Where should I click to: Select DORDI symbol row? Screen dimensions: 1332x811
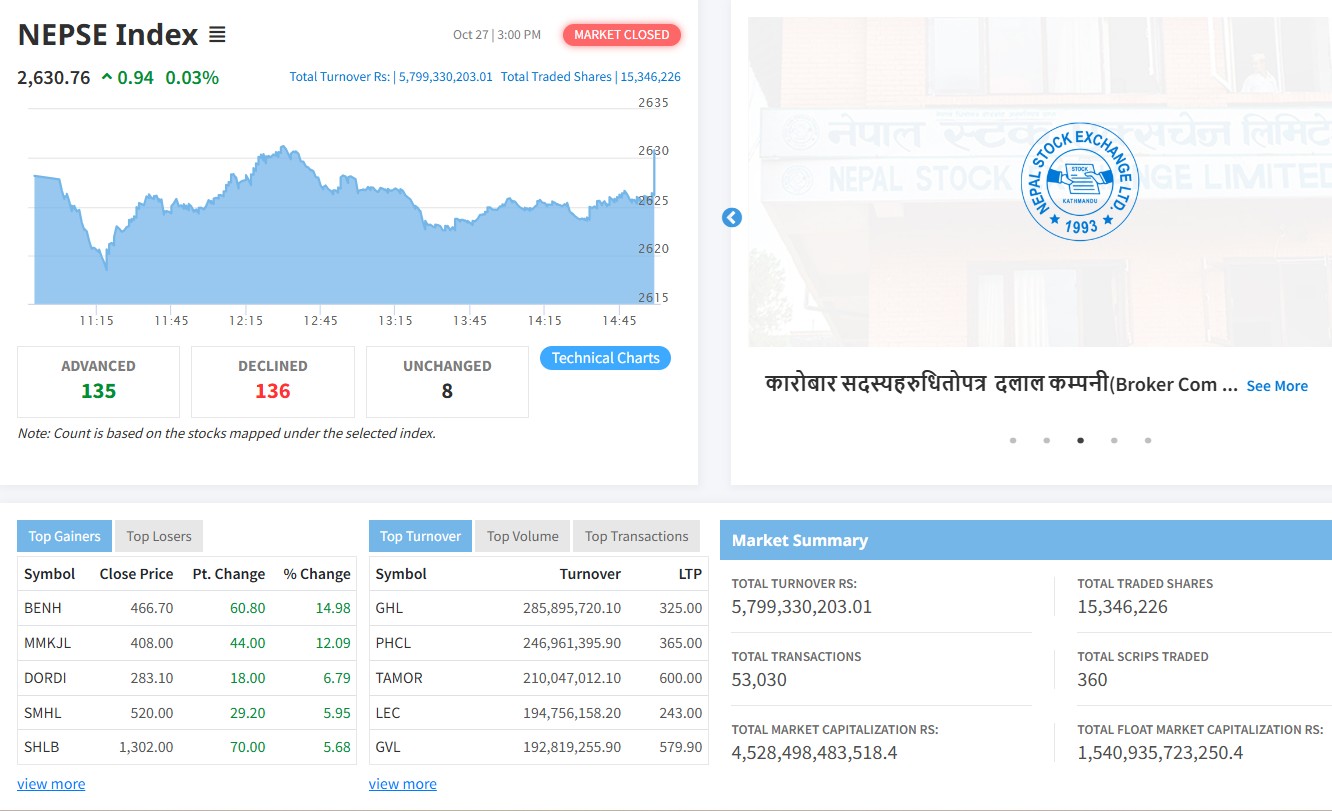tap(187, 678)
